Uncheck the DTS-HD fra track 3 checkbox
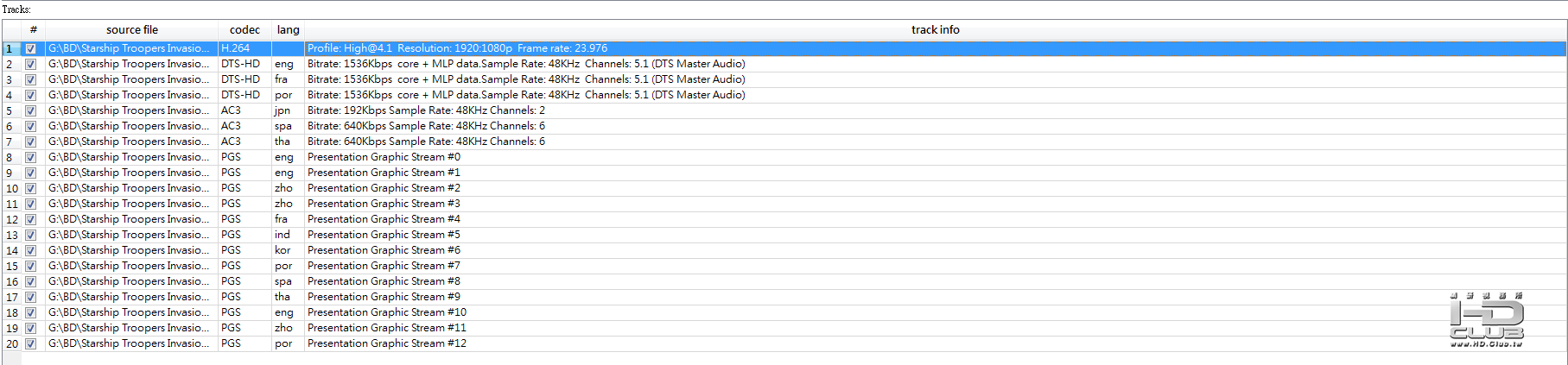Screen dimensions: 1568x365 coord(31,79)
